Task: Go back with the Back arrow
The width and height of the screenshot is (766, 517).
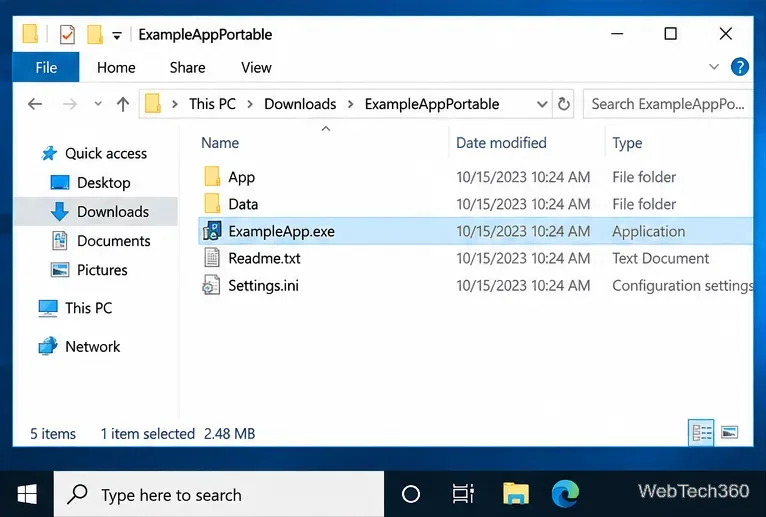Action: (x=35, y=104)
